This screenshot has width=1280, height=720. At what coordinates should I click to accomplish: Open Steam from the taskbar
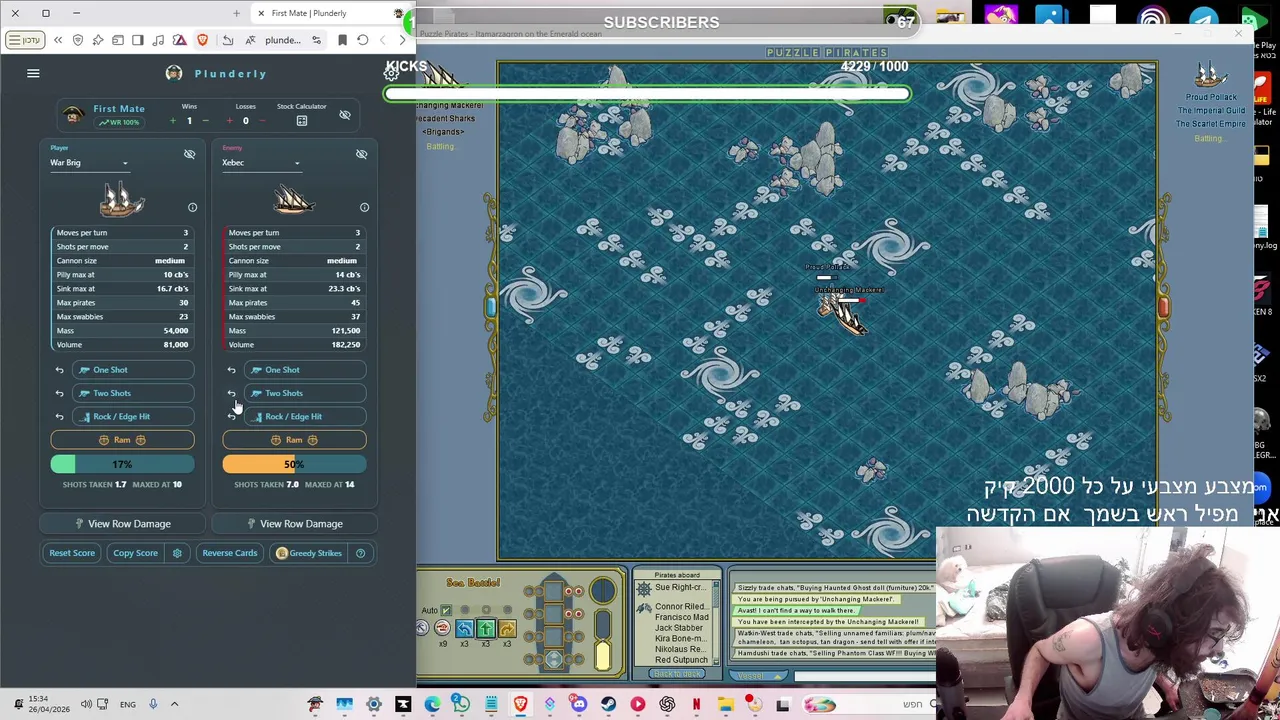tap(608, 705)
